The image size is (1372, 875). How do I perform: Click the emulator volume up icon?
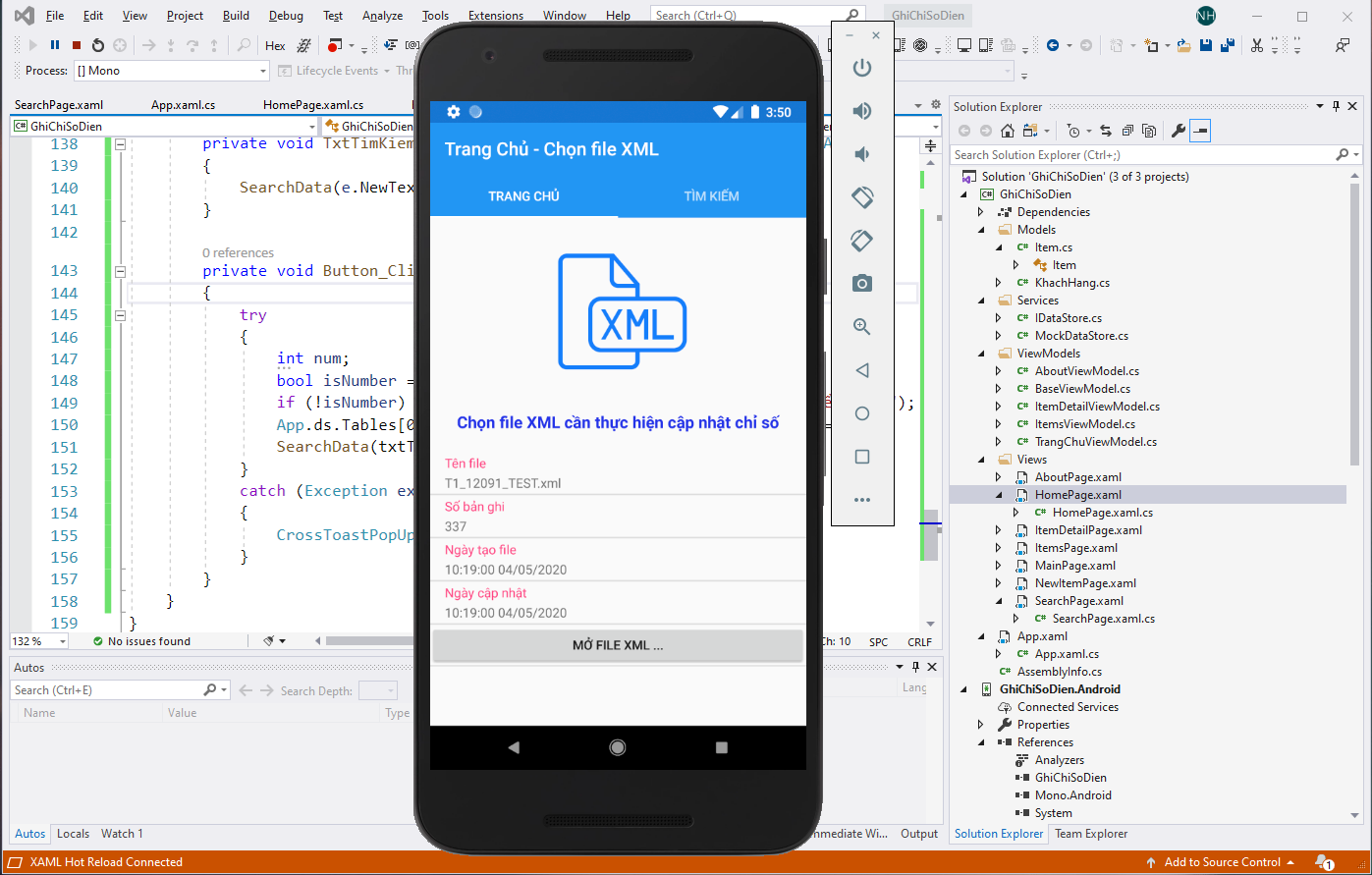(861, 111)
